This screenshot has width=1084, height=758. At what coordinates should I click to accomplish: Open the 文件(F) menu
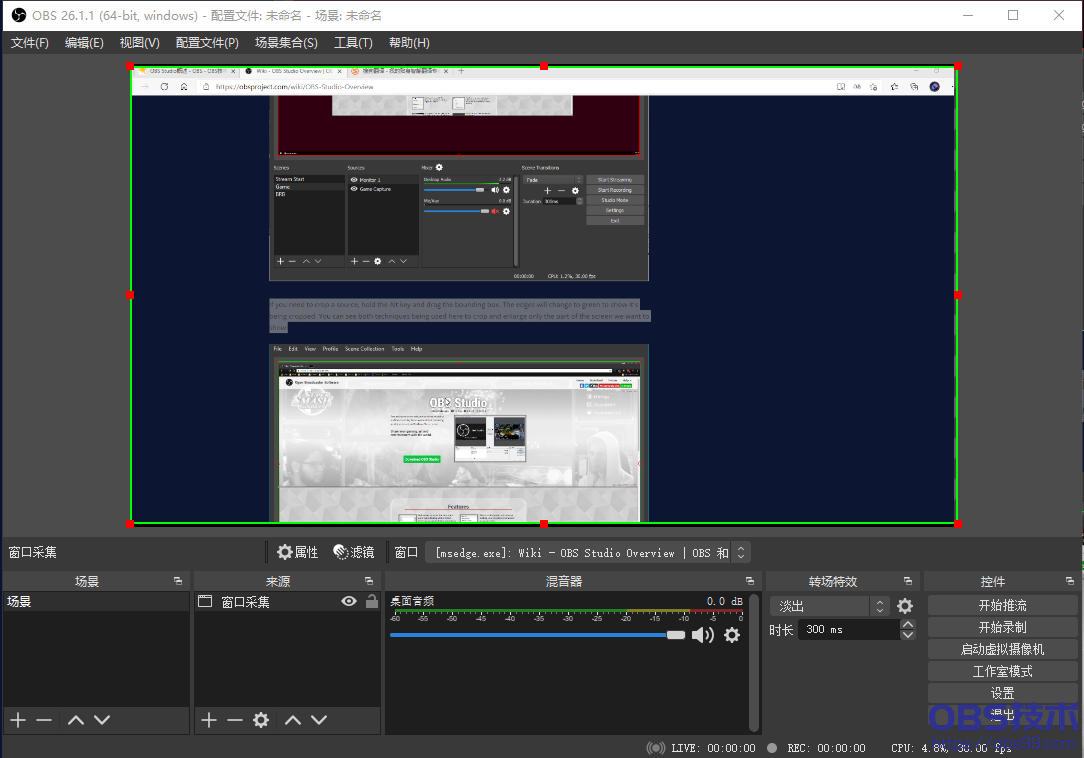click(30, 43)
